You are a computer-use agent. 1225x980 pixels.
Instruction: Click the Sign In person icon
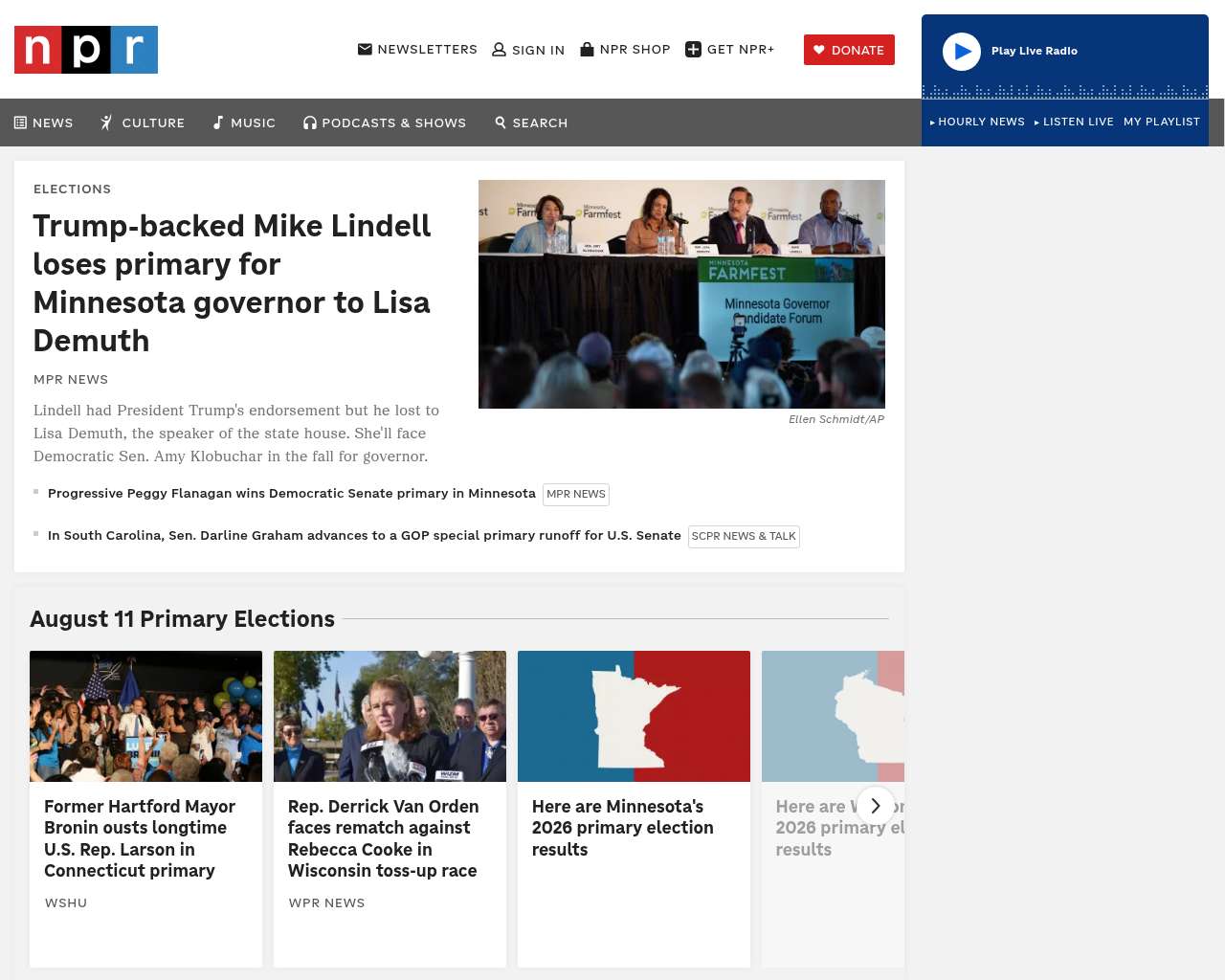click(x=499, y=50)
